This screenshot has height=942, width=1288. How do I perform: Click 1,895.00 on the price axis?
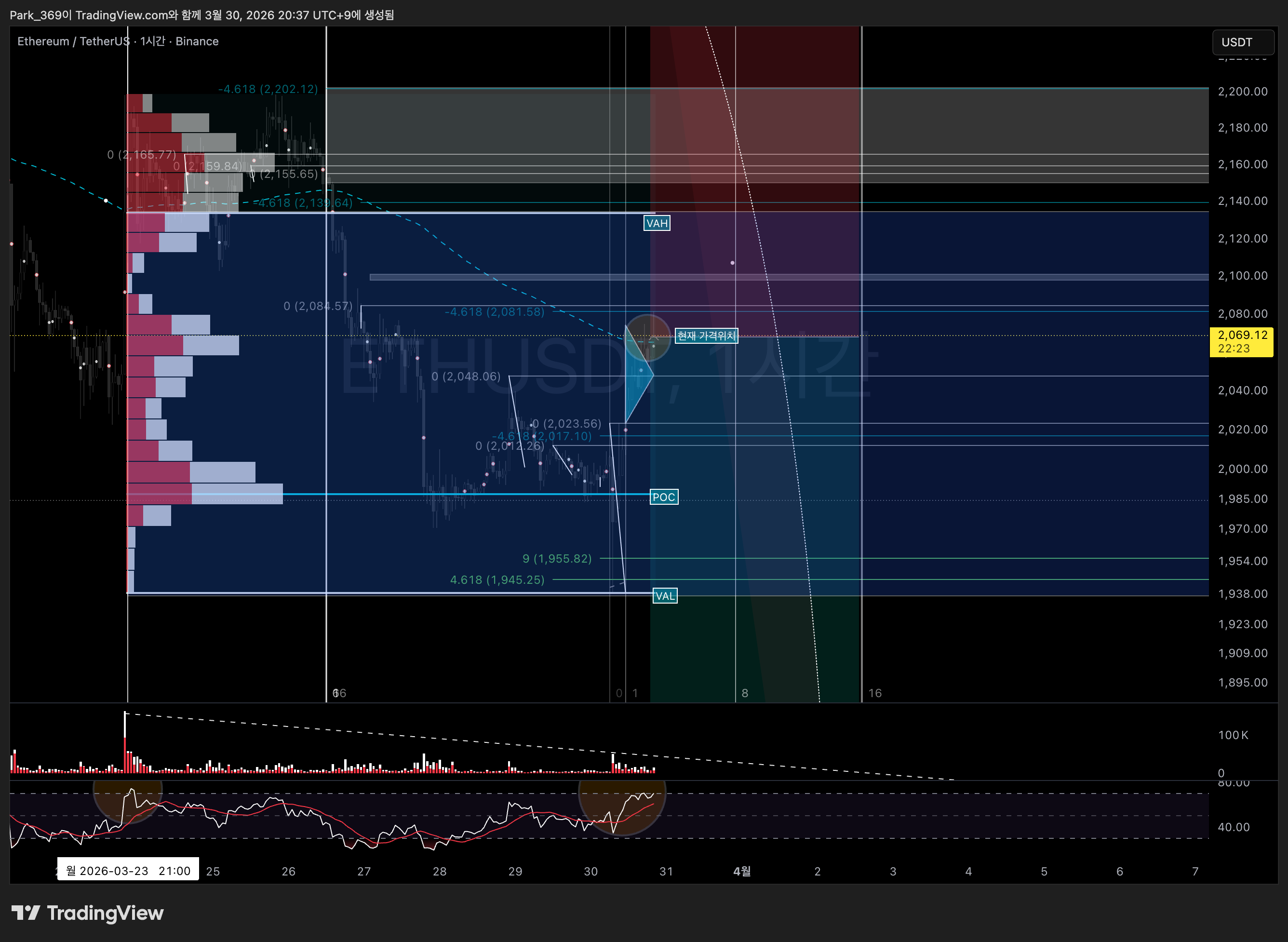coord(1242,683)
